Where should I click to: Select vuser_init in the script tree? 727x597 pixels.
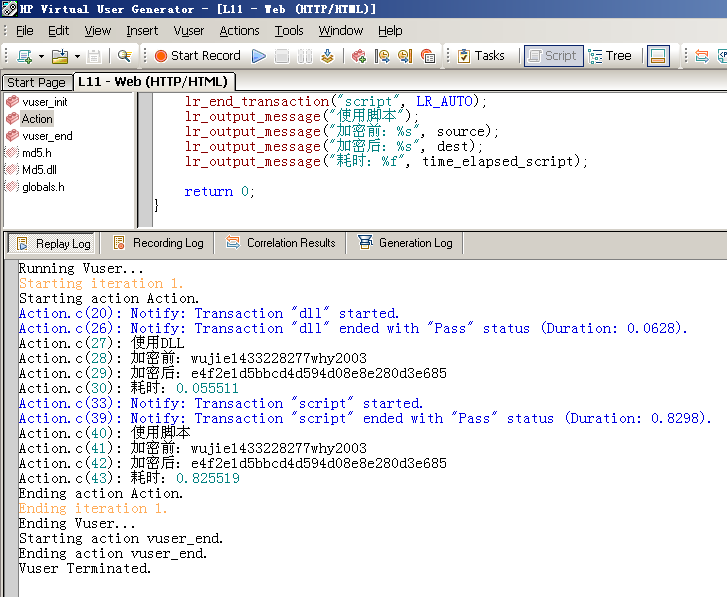click(45, 102)
